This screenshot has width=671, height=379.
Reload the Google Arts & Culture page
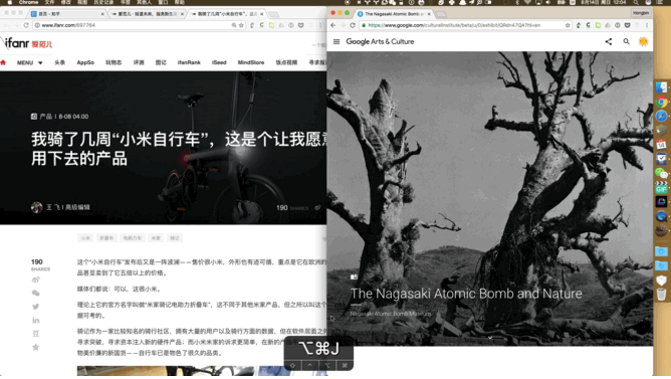point(353,25)
